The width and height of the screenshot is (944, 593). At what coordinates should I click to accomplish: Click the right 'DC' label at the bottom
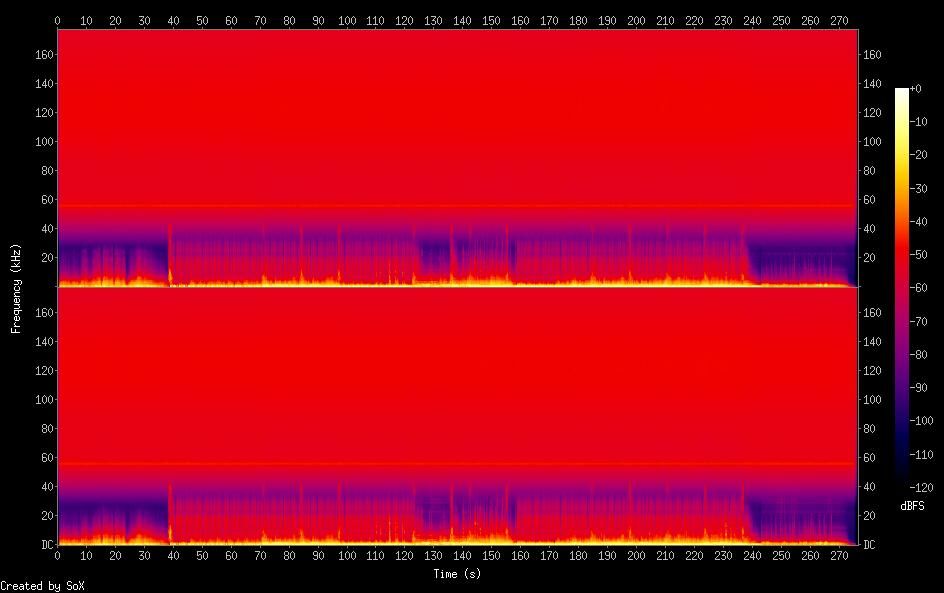(x=870, y=544)
